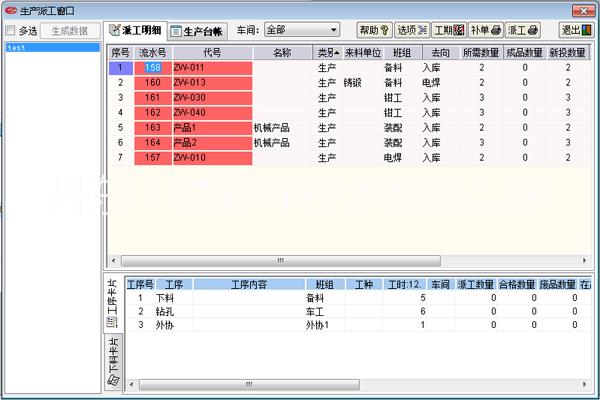Click the 新投数量 column header

click(x=568, y=53)
